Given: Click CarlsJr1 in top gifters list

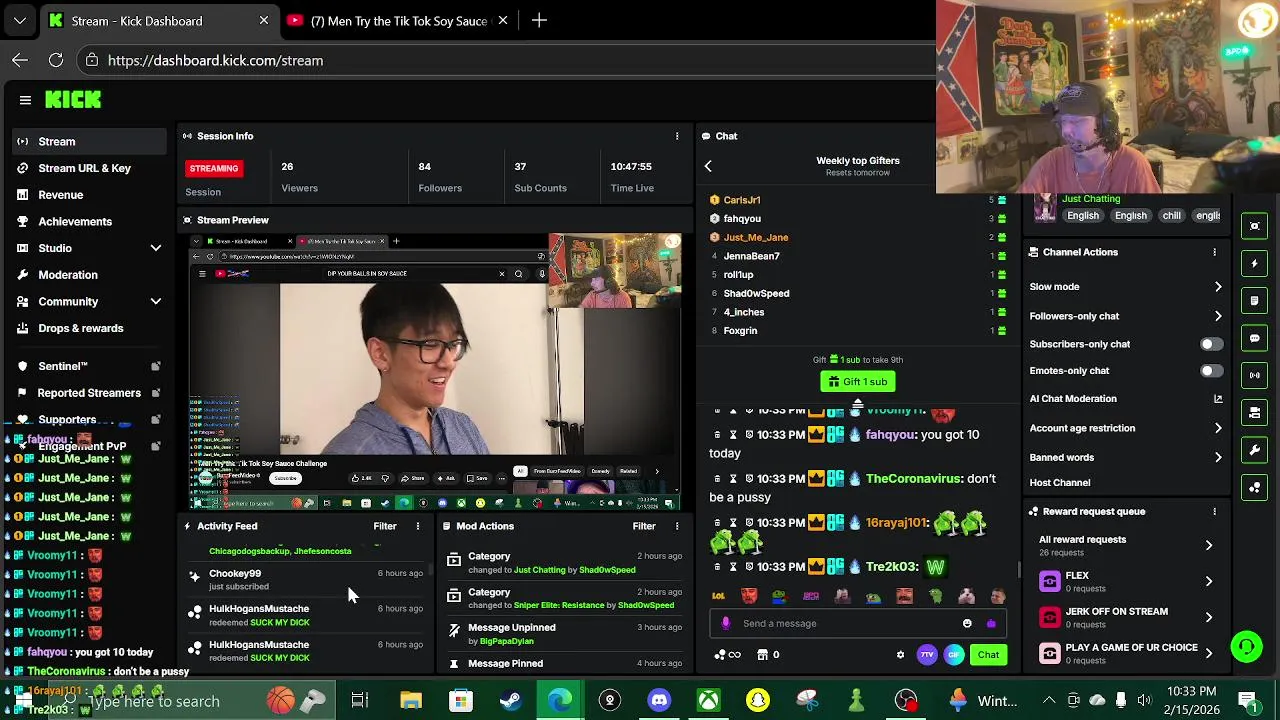Looking at the screenshot, I should 742,200.
